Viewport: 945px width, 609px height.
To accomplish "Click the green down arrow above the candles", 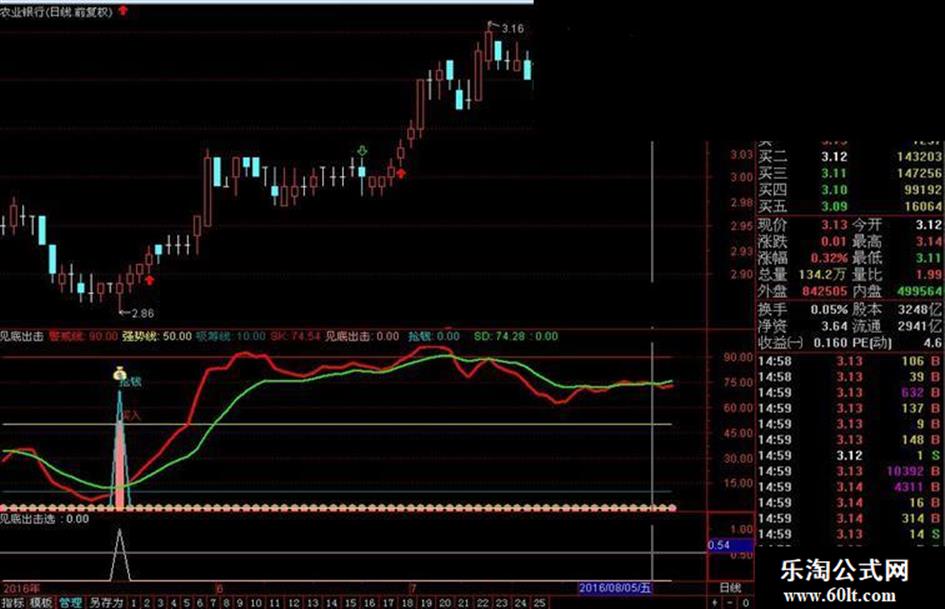I will pos(362,150).
